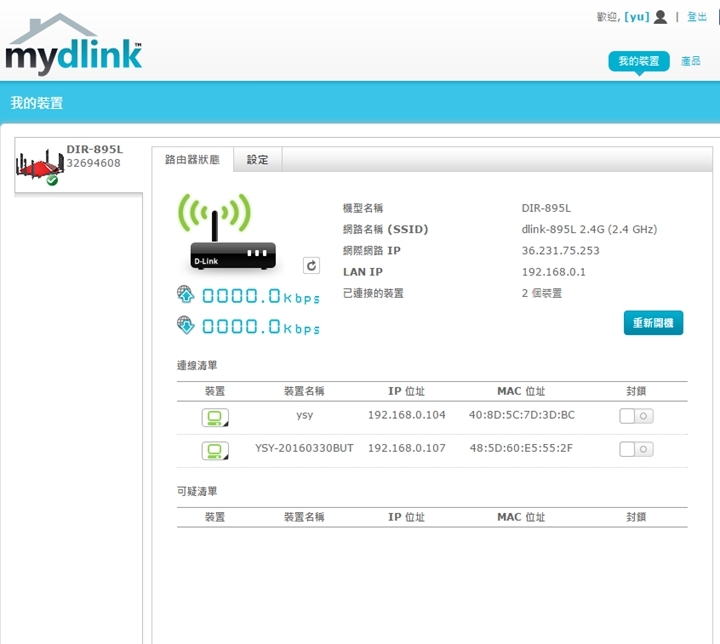Click connected devices count 2 個裝置

542,293
